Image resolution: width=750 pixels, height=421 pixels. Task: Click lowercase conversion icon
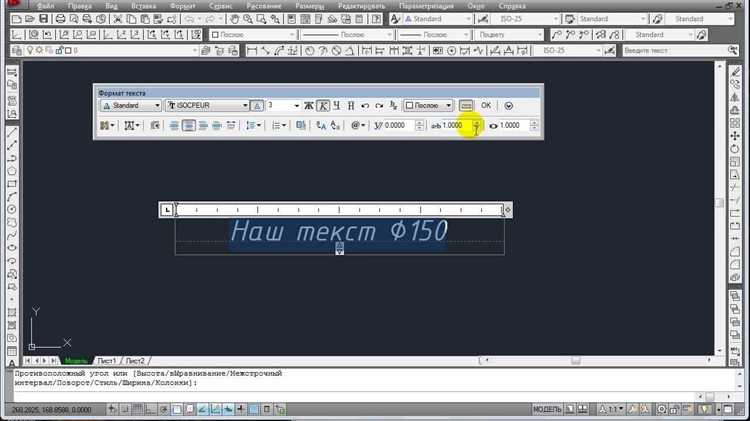335,125
